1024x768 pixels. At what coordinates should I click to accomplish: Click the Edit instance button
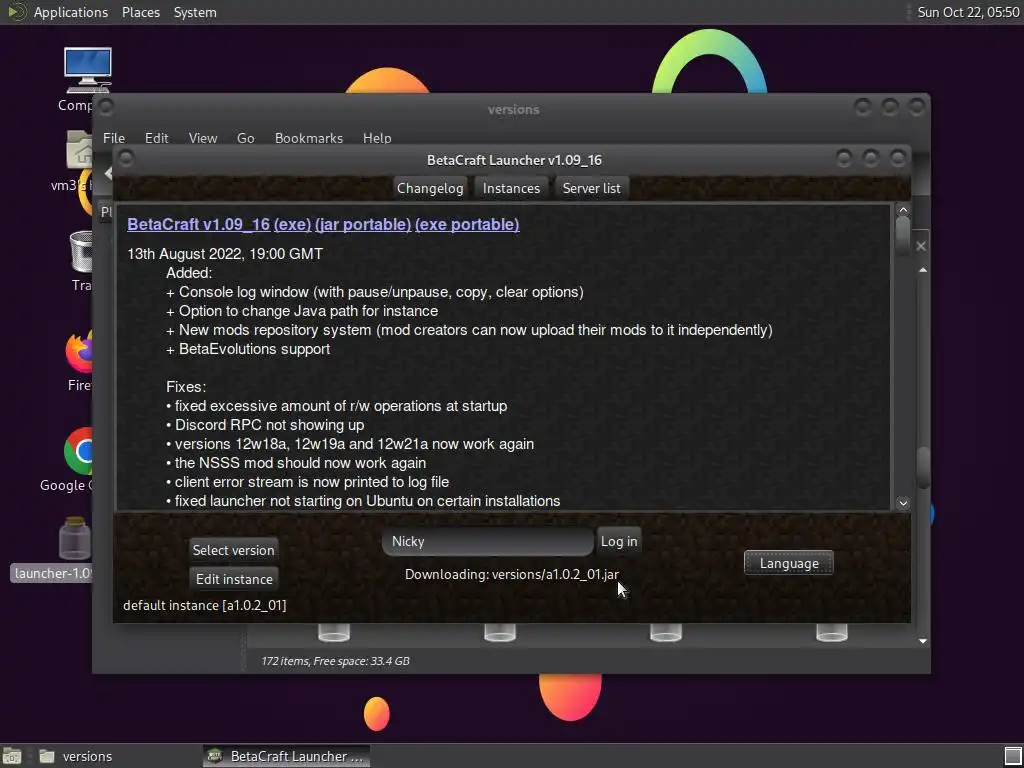(x=234, y=579)
